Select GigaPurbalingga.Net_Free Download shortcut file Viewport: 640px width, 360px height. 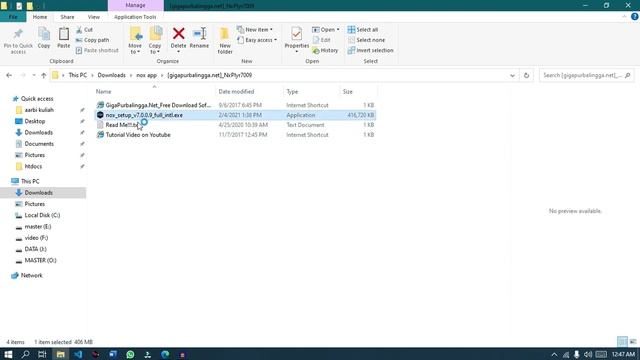click(x=235, y=105)
